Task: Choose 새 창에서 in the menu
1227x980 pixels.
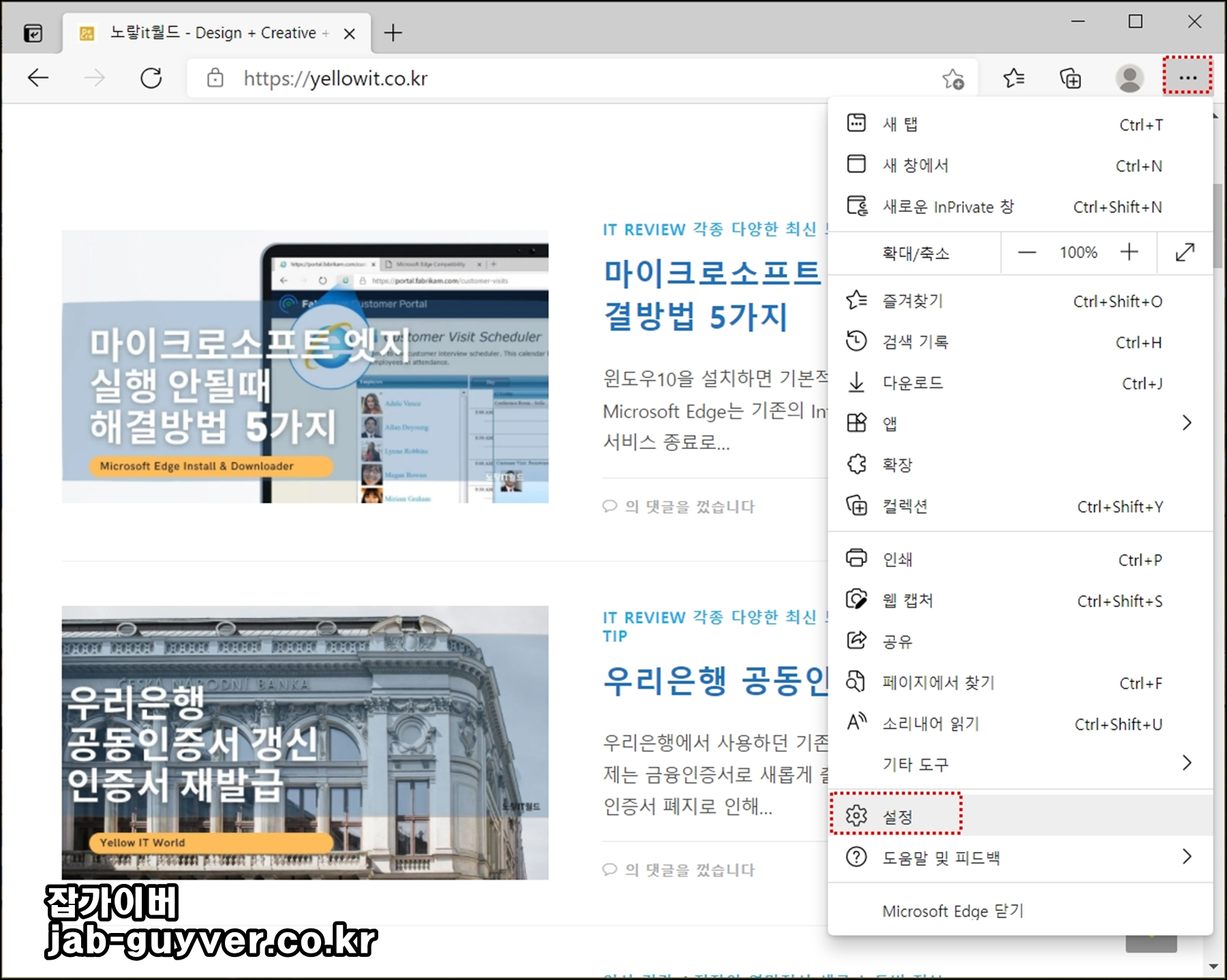Action: 1020,165
